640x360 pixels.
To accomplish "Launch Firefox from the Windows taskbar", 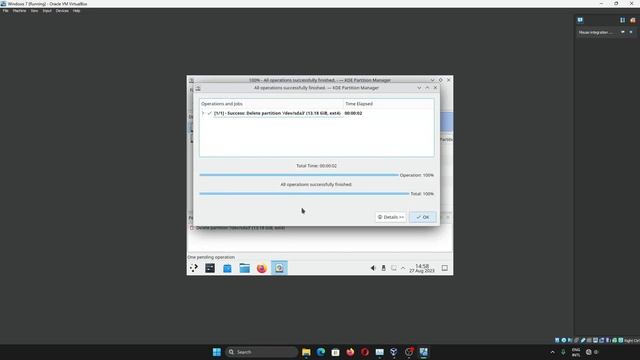I will click(x=350, y=352).
